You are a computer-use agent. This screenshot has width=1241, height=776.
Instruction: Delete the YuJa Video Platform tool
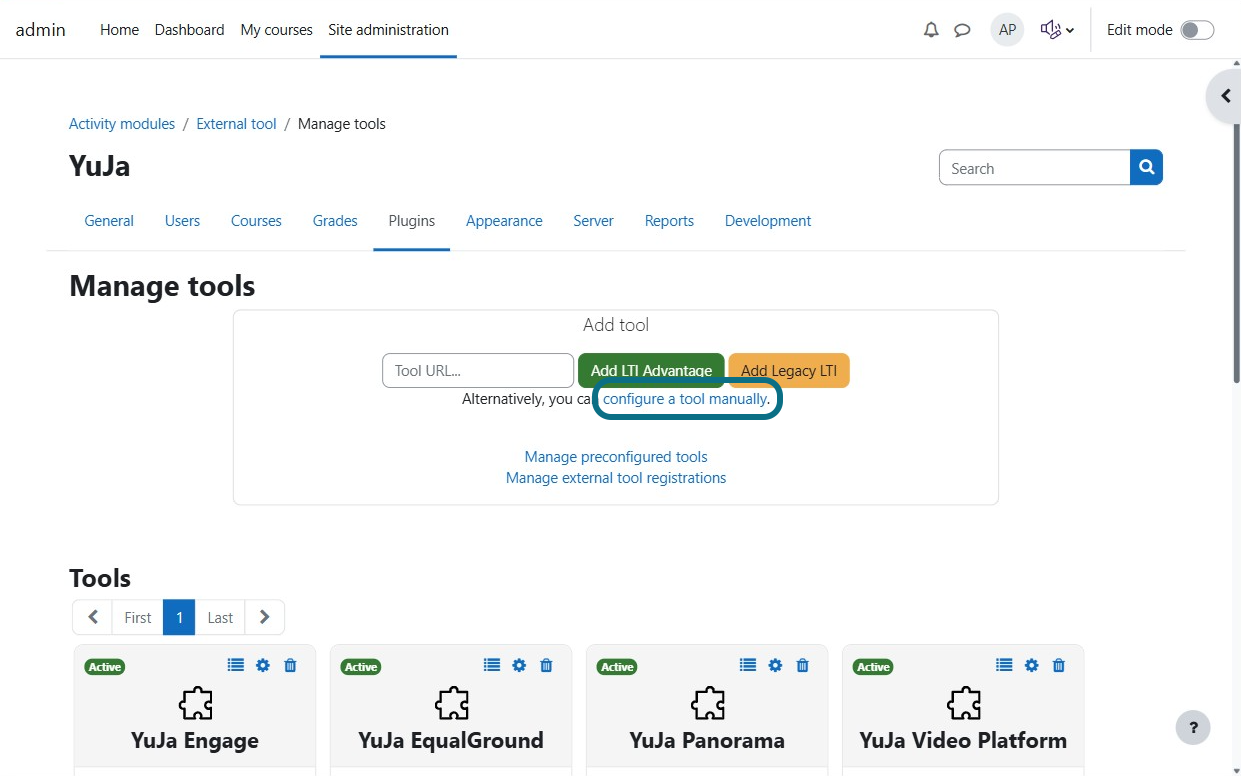click(x=1058, y=665)
